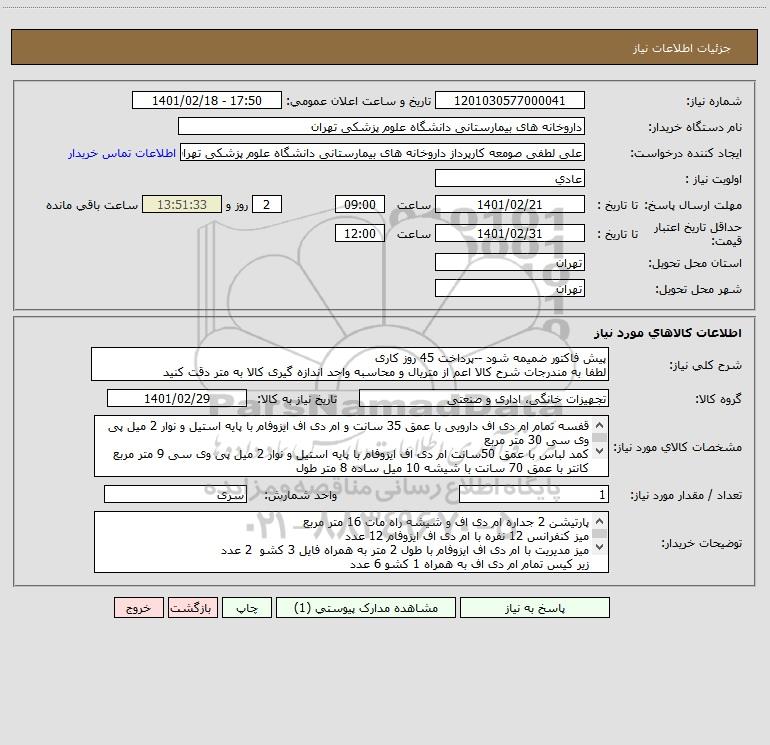Click the ساعت باقی مانده label
The width and height of the screenshot is (770, 745).
point(92,205)
